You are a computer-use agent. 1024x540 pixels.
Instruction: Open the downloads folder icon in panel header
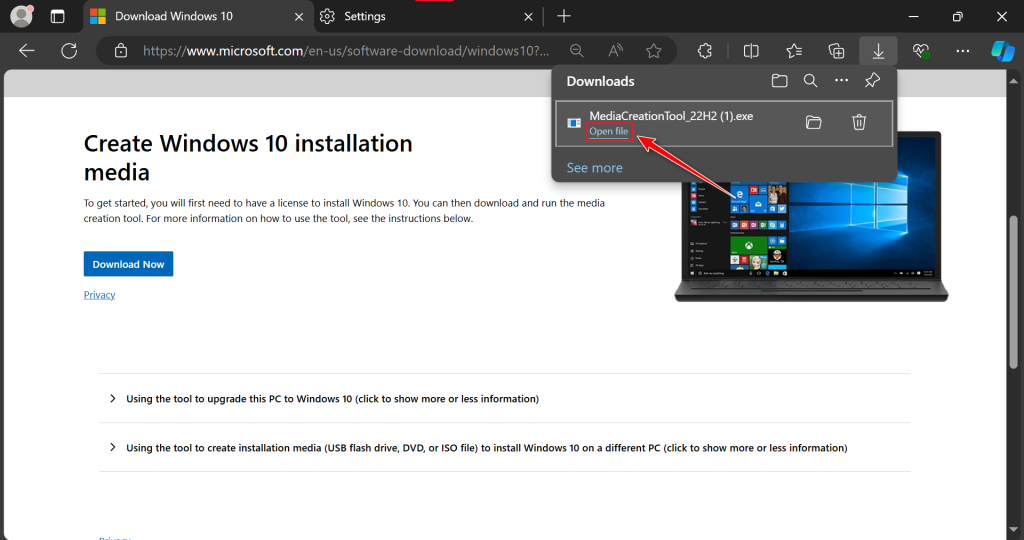coord(780,81)
